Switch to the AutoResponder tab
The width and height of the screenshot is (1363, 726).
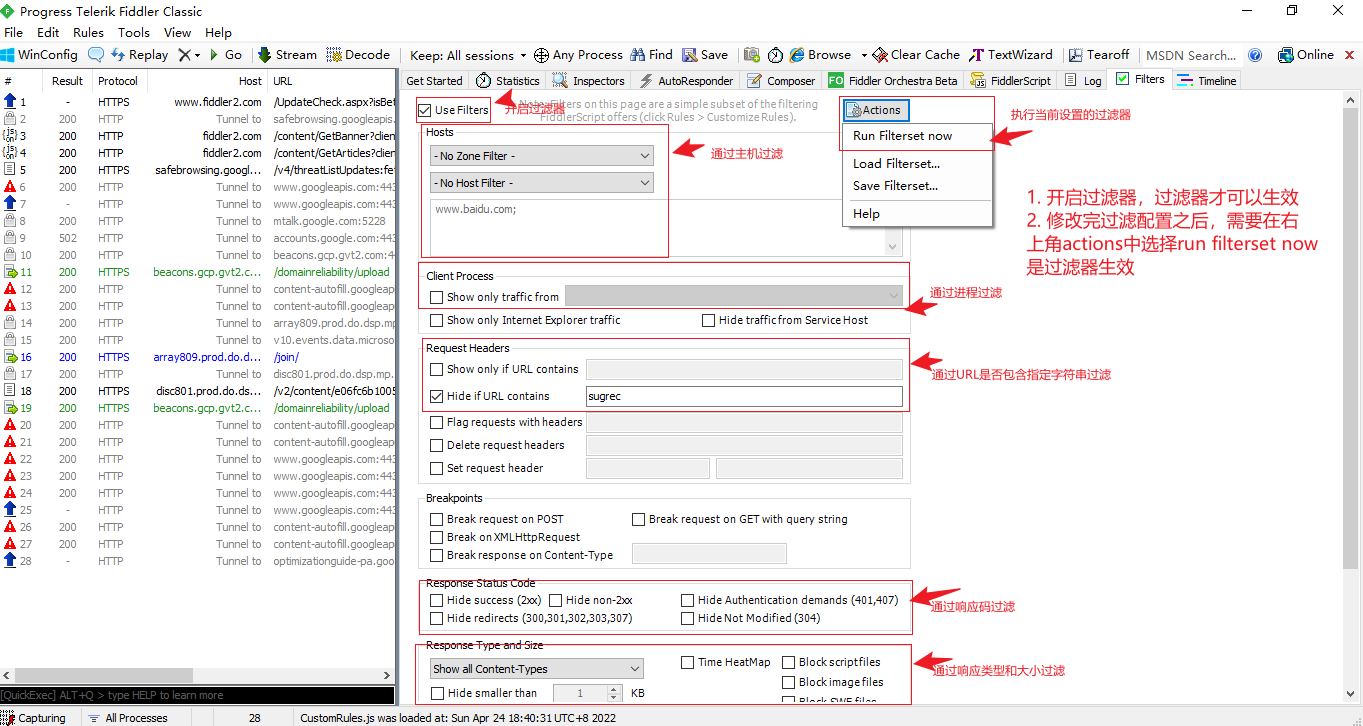686,81
